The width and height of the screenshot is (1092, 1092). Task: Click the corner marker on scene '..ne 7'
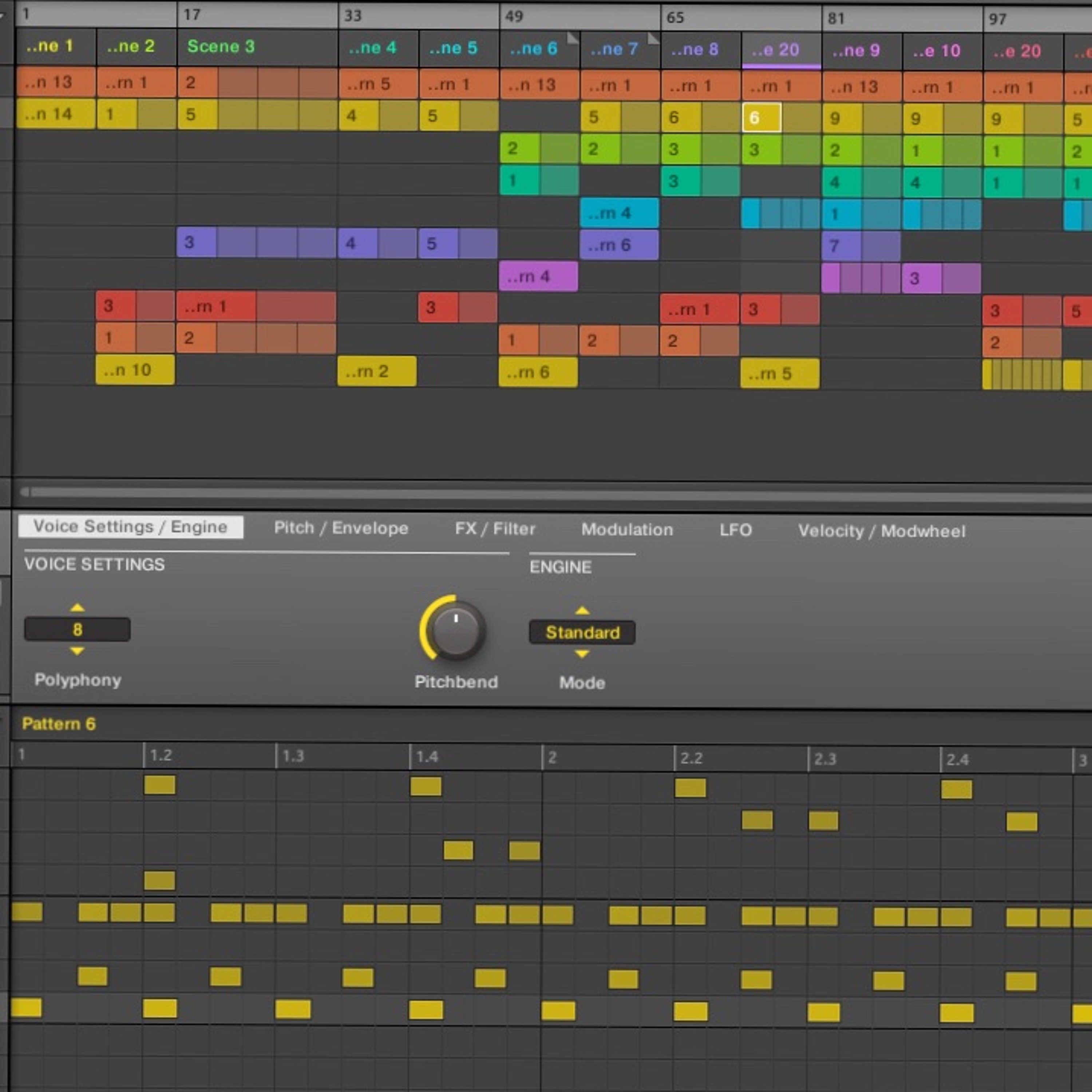[654, 39]
